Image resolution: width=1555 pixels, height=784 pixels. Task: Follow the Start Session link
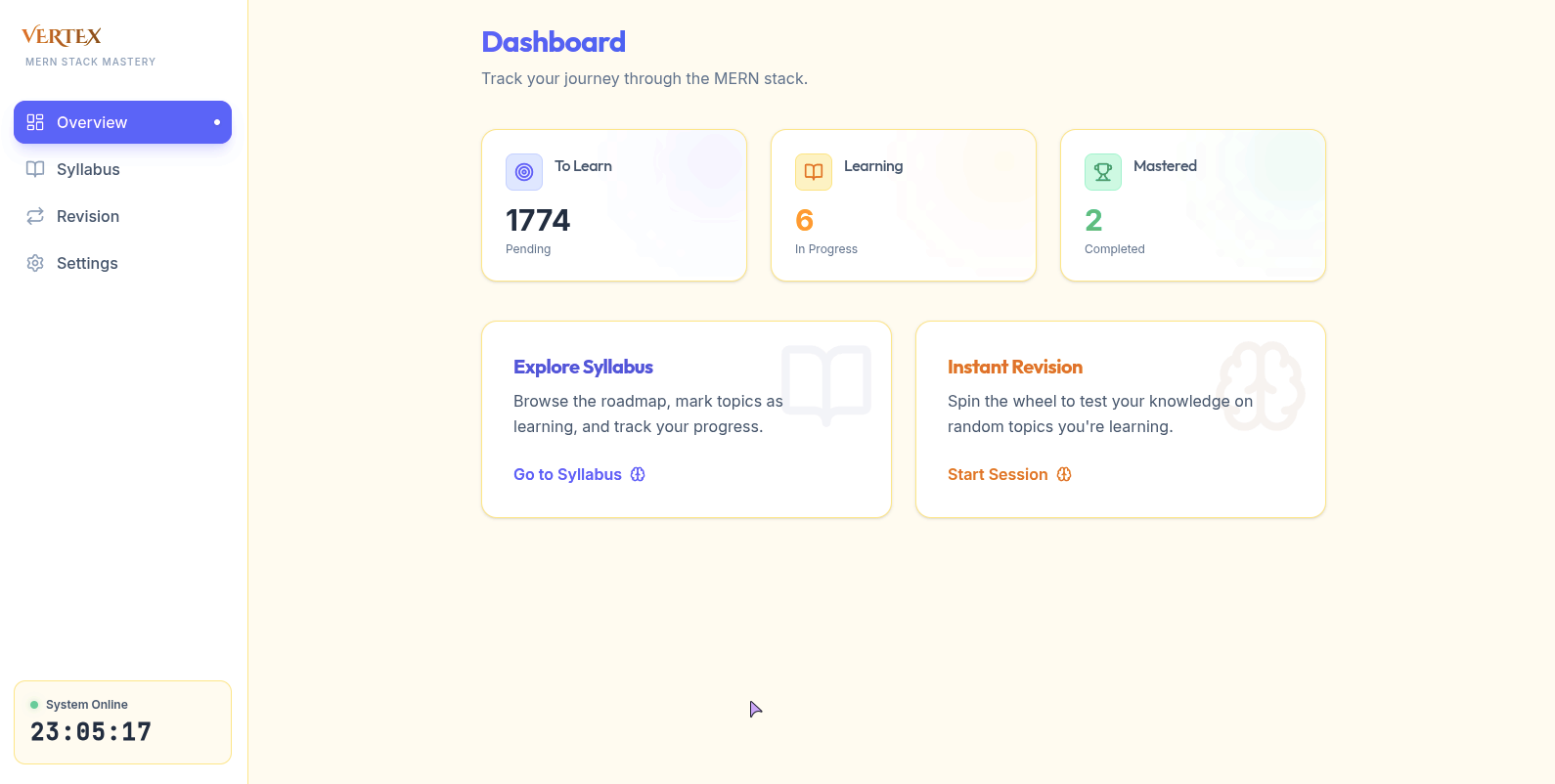[x=1009, y=474]
